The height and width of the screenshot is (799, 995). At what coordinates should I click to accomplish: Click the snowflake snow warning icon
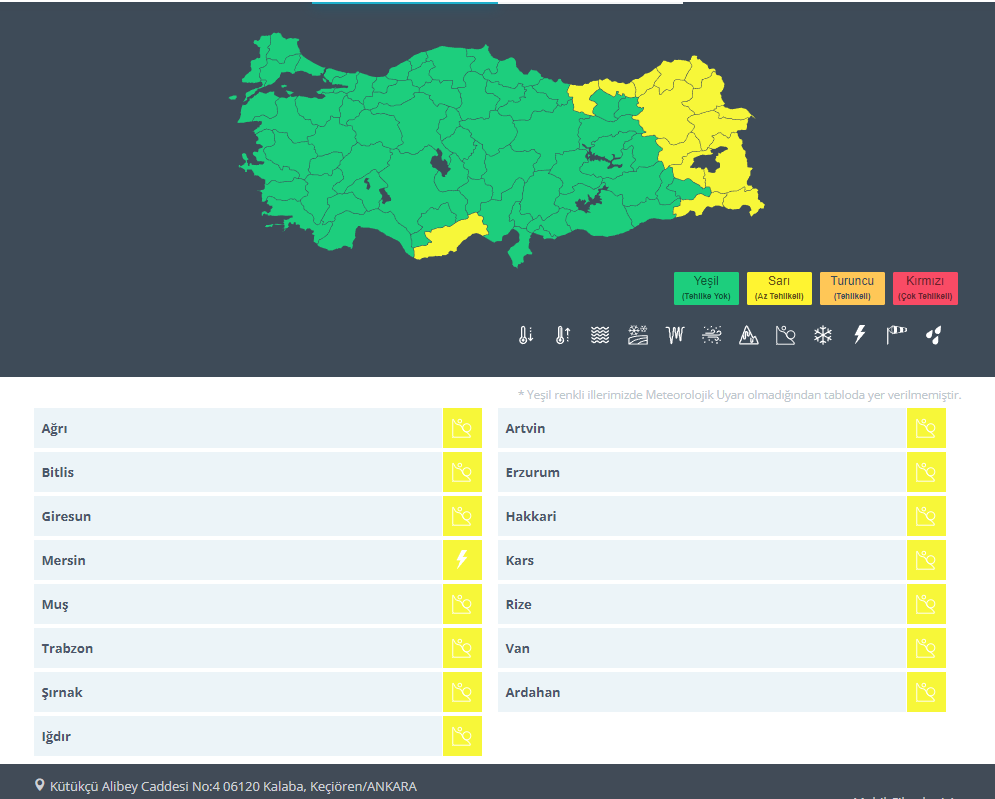click(x=822, y=335)
